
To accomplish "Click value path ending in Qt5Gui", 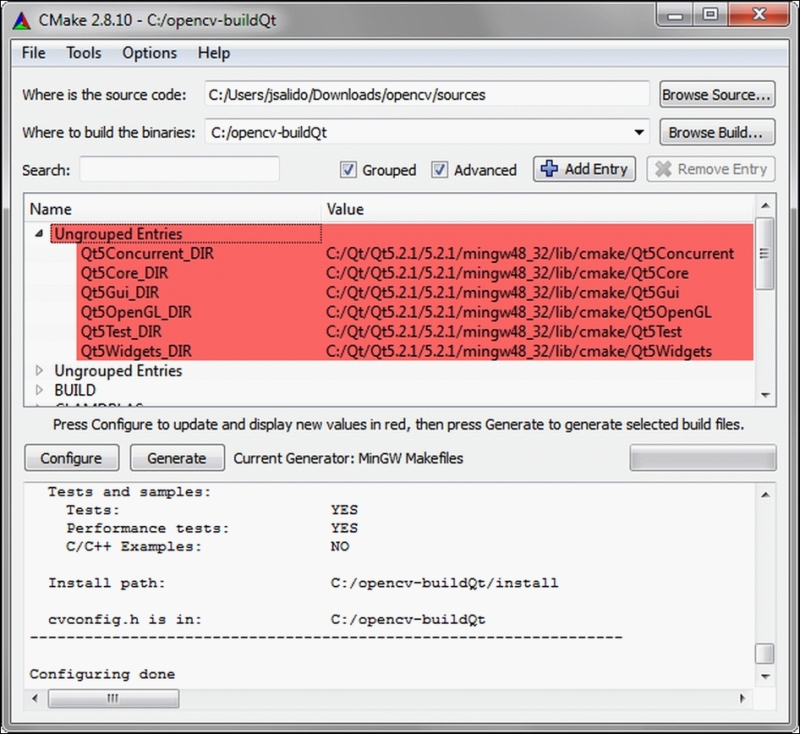I will 503,292.
